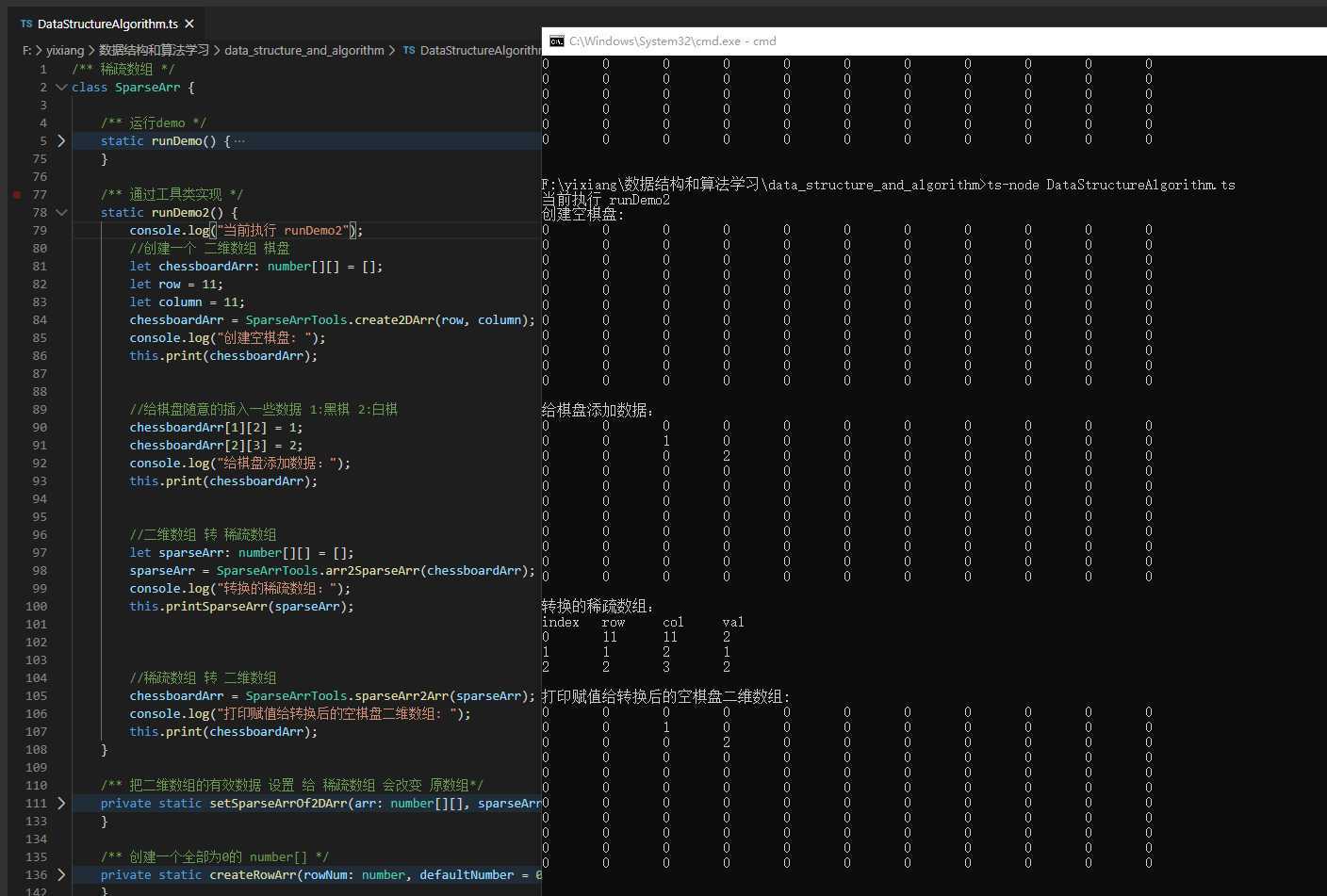Click the "col" column header in cmd output

(x=673, y=622)
